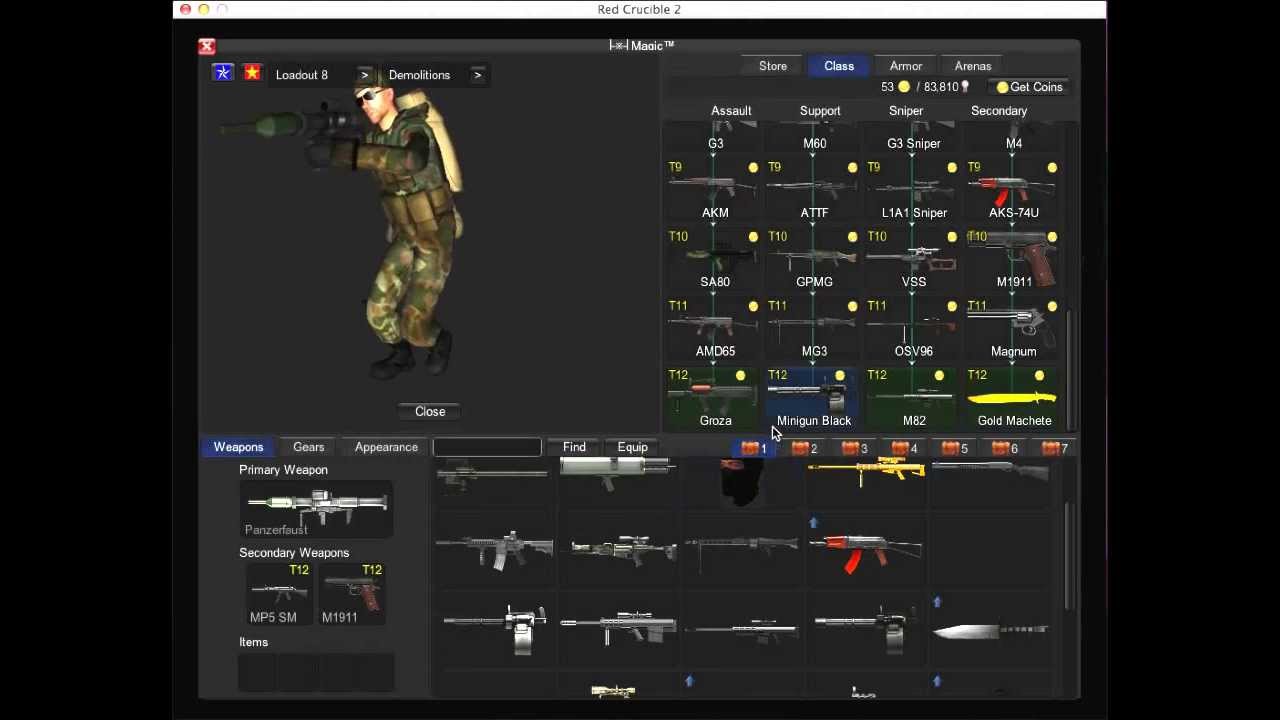Go to the Arenas tab
Viewport: 1280px width, 720px height.
973,66
